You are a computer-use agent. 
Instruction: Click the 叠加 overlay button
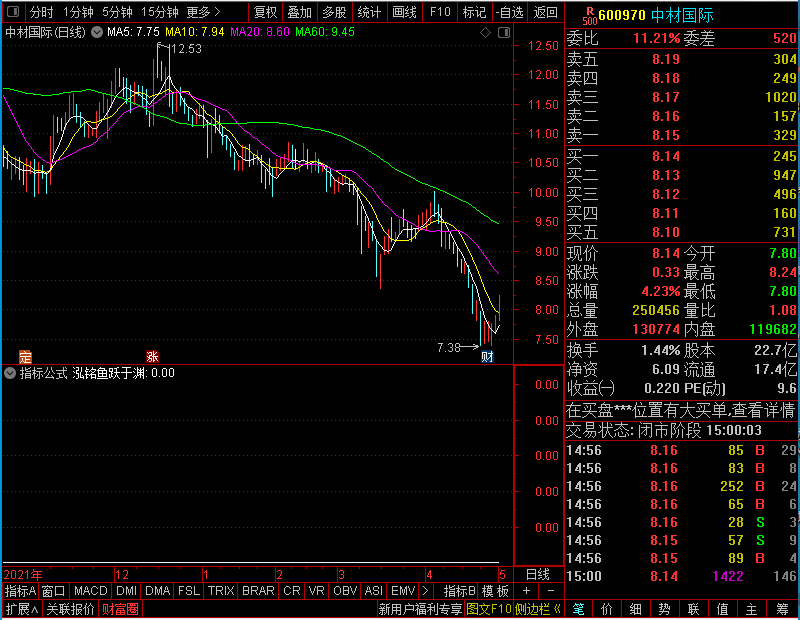click(x=299, y=12)
